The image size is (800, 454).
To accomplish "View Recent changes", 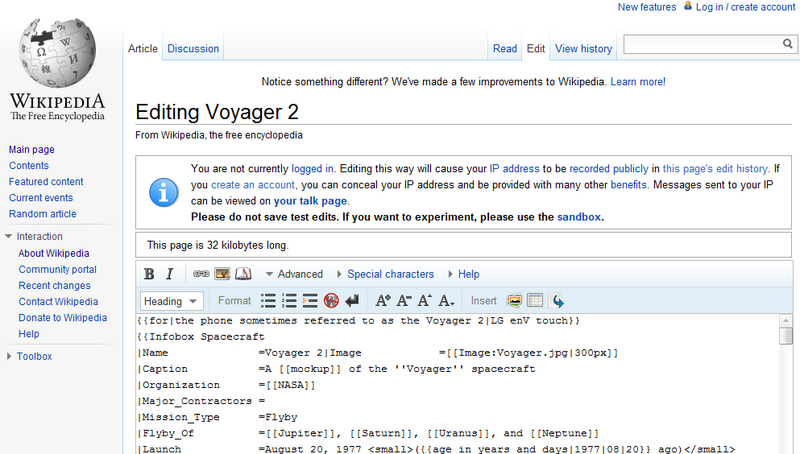I will [x=55, y=285].
